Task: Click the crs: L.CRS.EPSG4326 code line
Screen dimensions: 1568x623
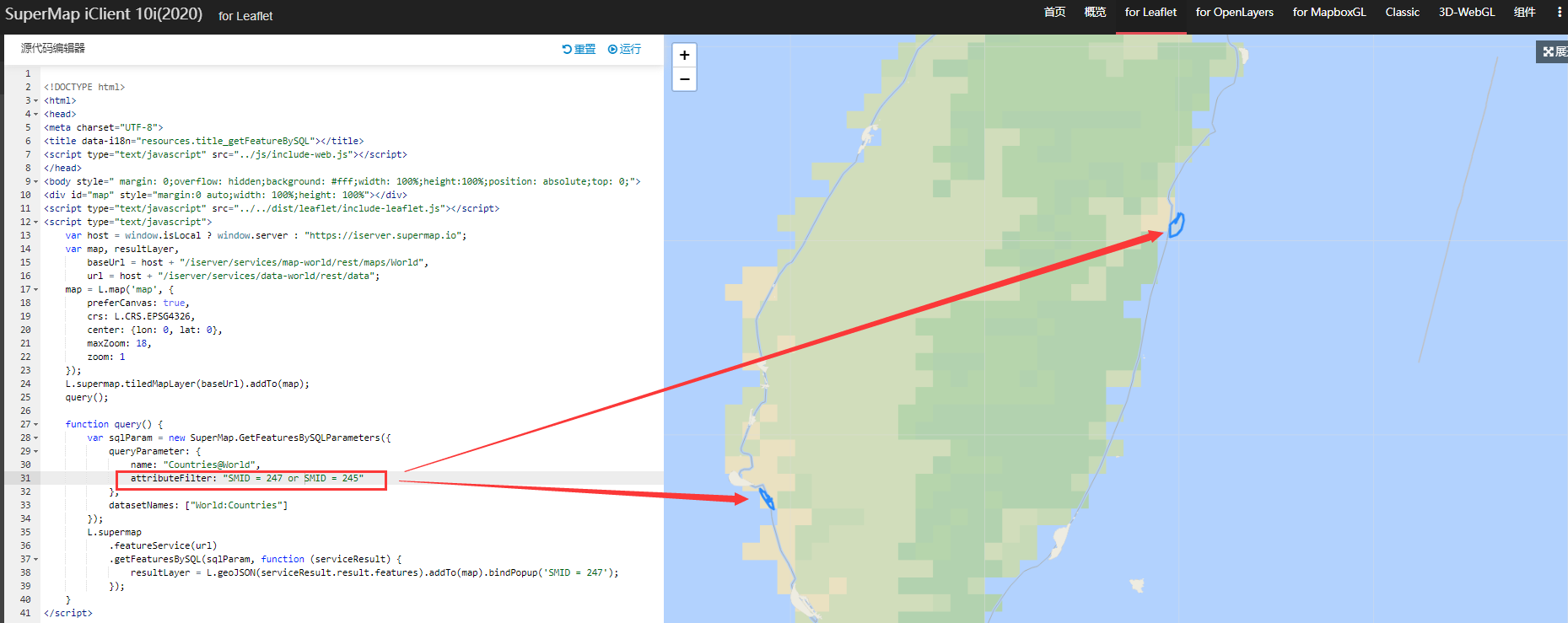Action: [x=141, y=316]
